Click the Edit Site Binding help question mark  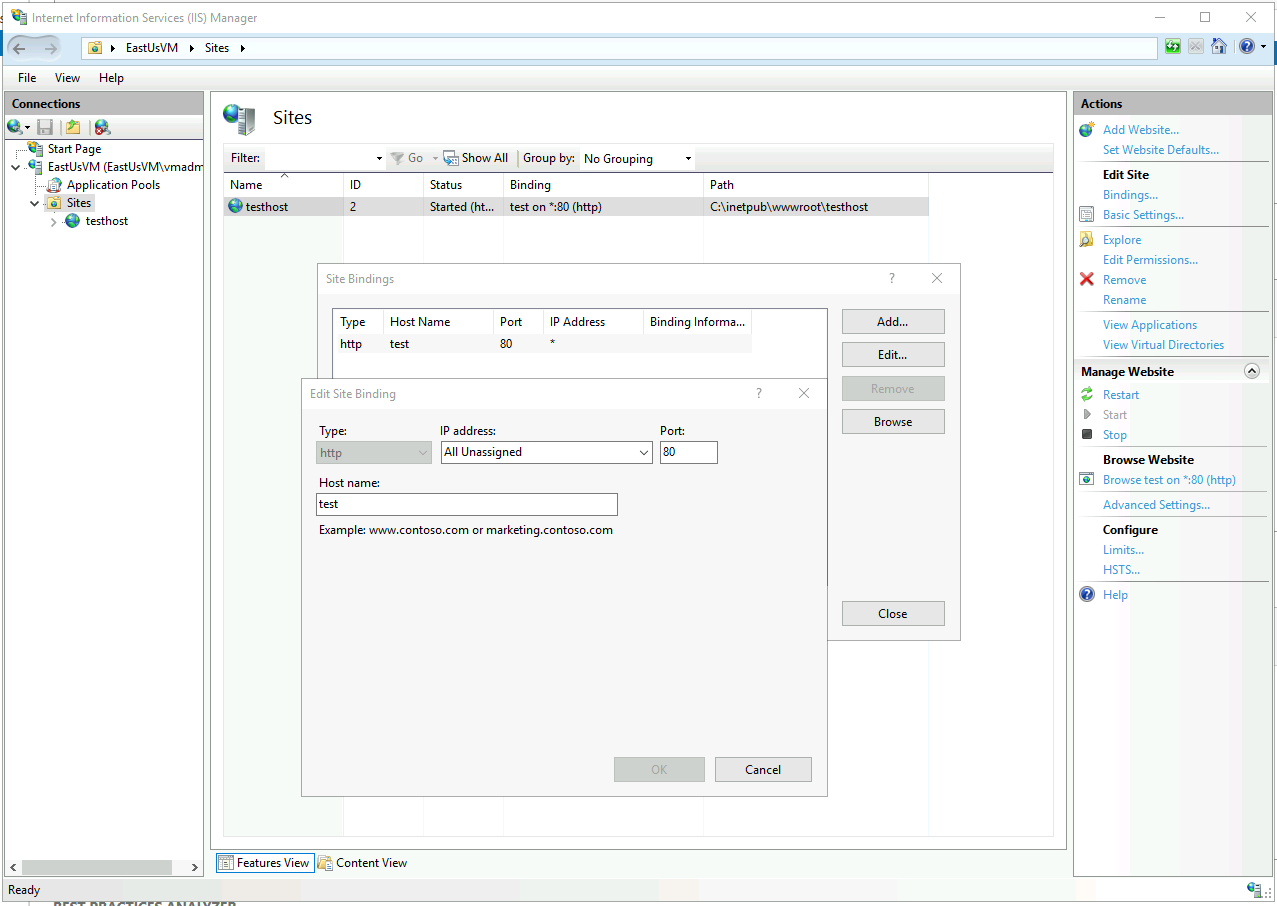click(759, 394)
